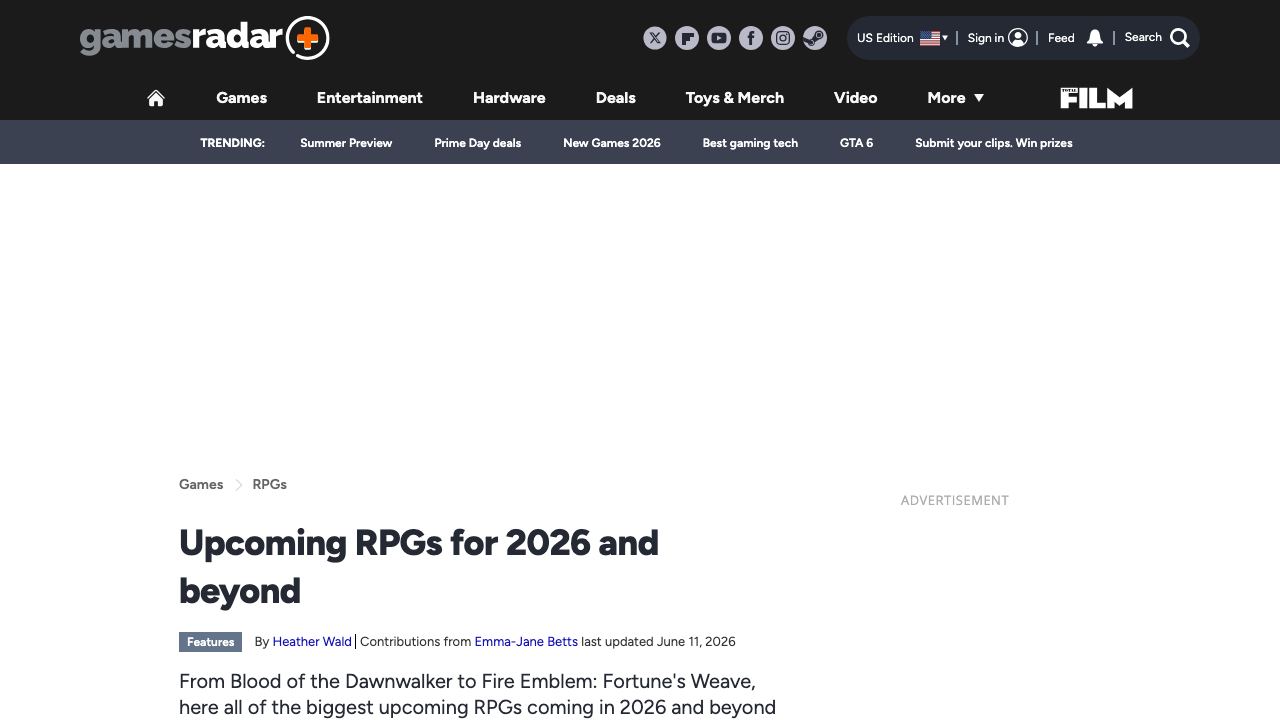Screen dimensions: 1280x720
Task: Open the Toys & Merch menu
Action: point(735,98)
